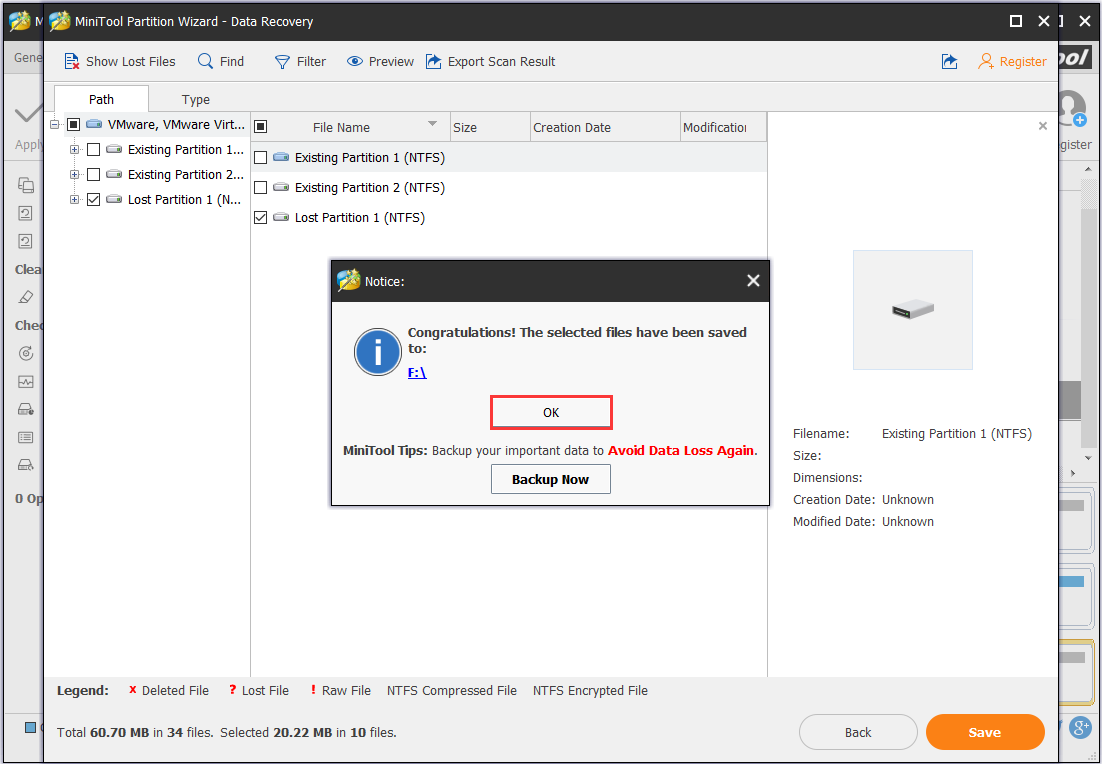This screenshot has width=1102, height=764.
Task: Click Export Scan Result
Action: [x=490, y=62]
